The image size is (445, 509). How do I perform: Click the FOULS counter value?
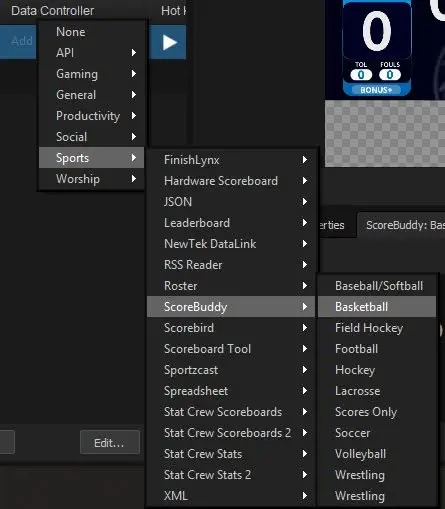point(390,75)
